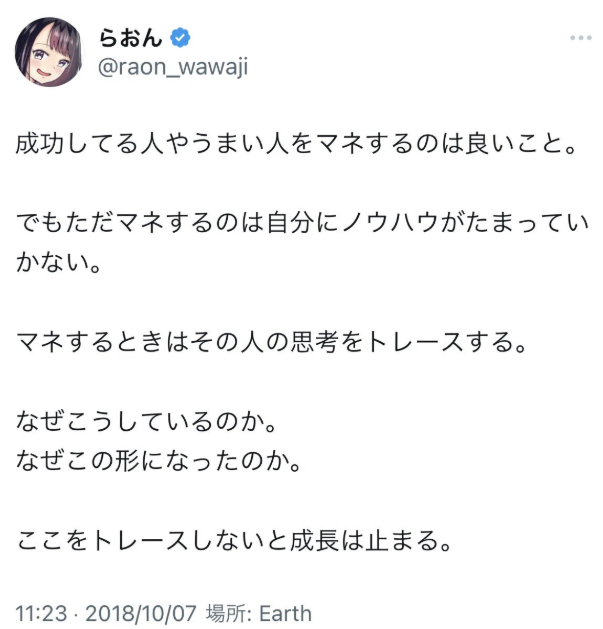
Task: Click the @raon_wawaji handle
Action: (172, 67)
